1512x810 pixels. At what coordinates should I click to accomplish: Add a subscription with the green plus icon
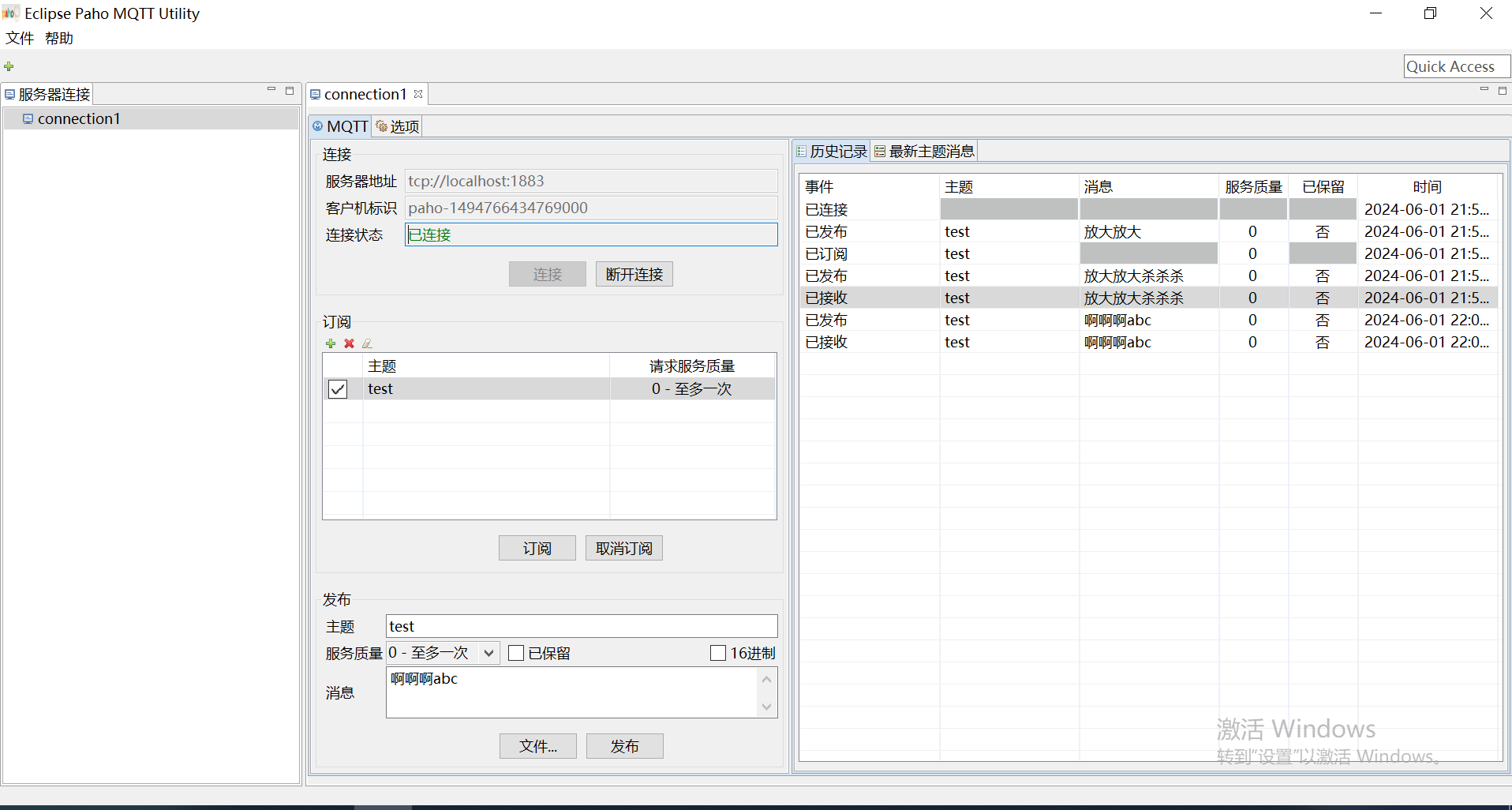tap(331, 343)
